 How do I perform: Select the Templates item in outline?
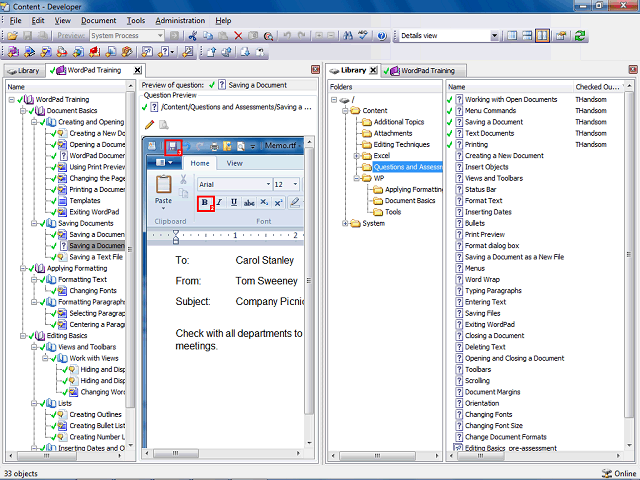click(x=84, y=201)
